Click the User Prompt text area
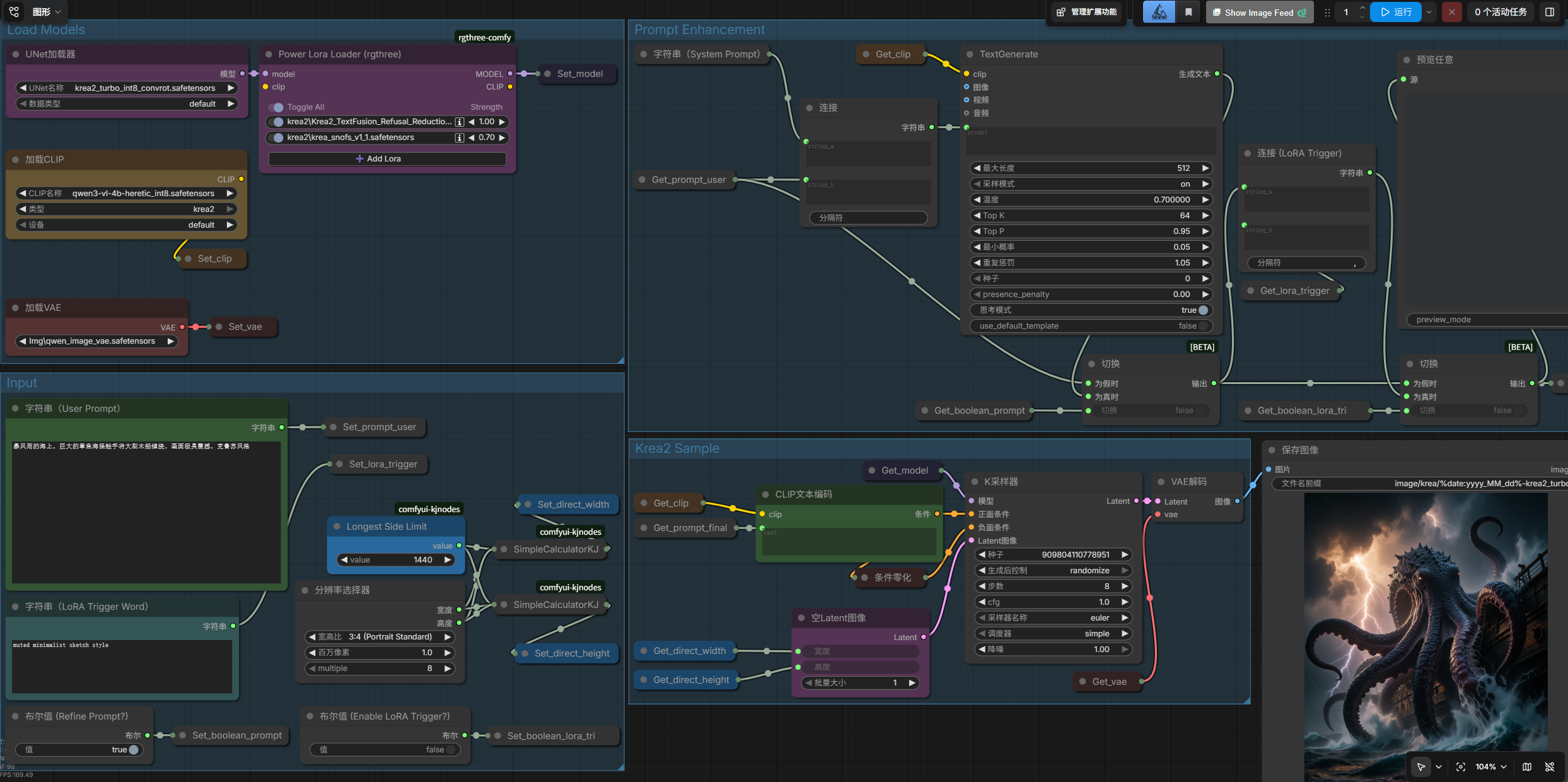Screen dimensions: 1568x782 coord(146,512)
